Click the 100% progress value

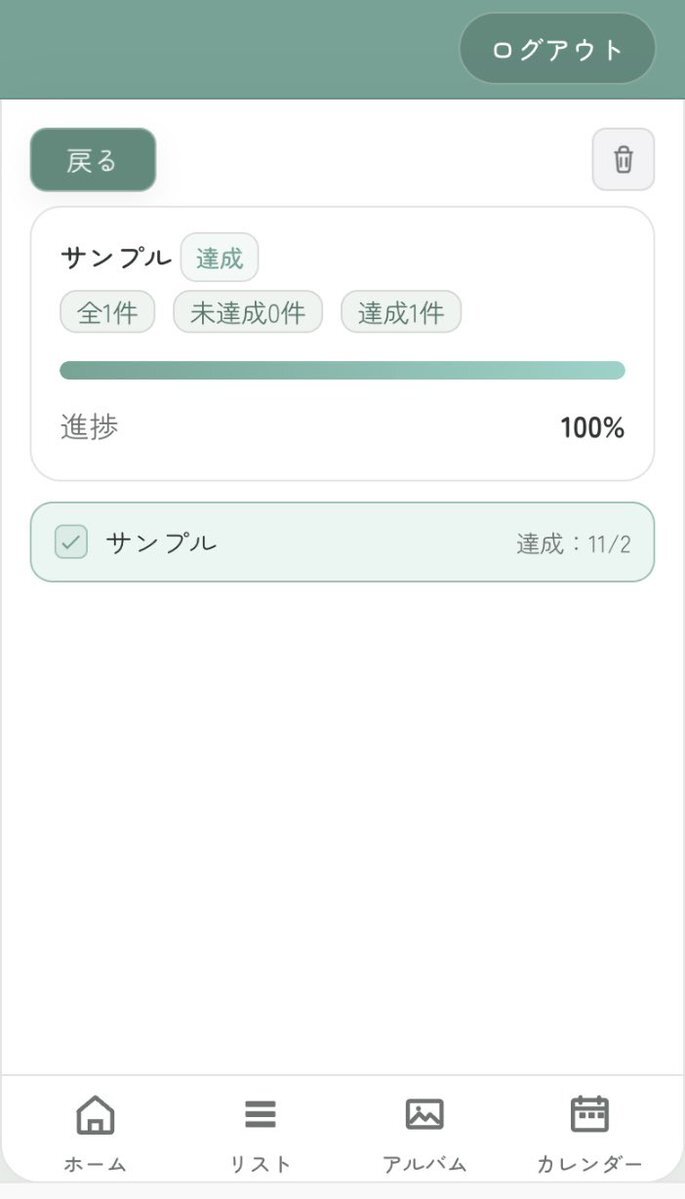point(592,428)
